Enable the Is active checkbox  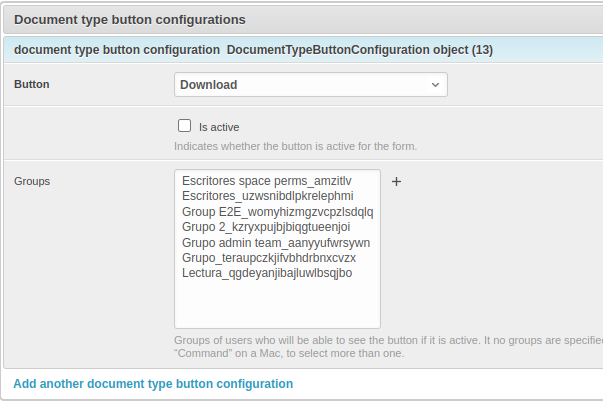click(x=184, y=126)
